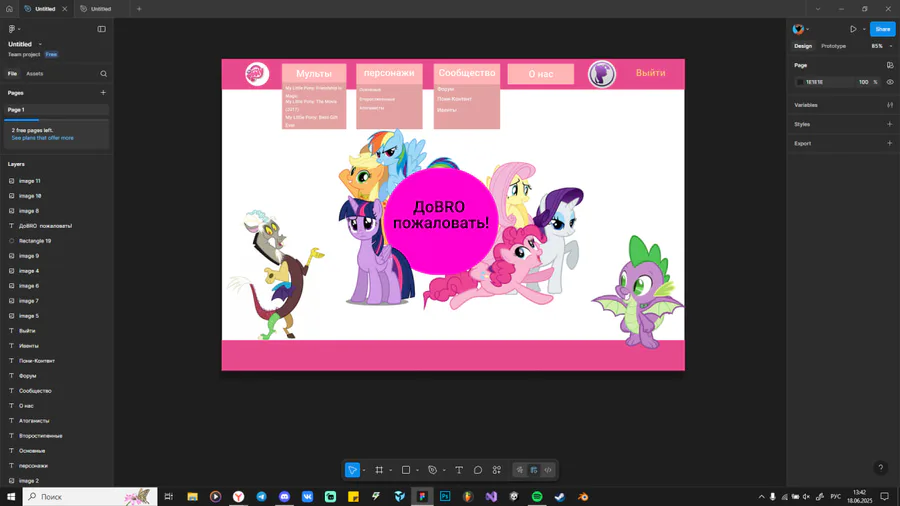900x506 pixels.
Task: Add a new page with plus icon
Action: click(x=103, y=92)
